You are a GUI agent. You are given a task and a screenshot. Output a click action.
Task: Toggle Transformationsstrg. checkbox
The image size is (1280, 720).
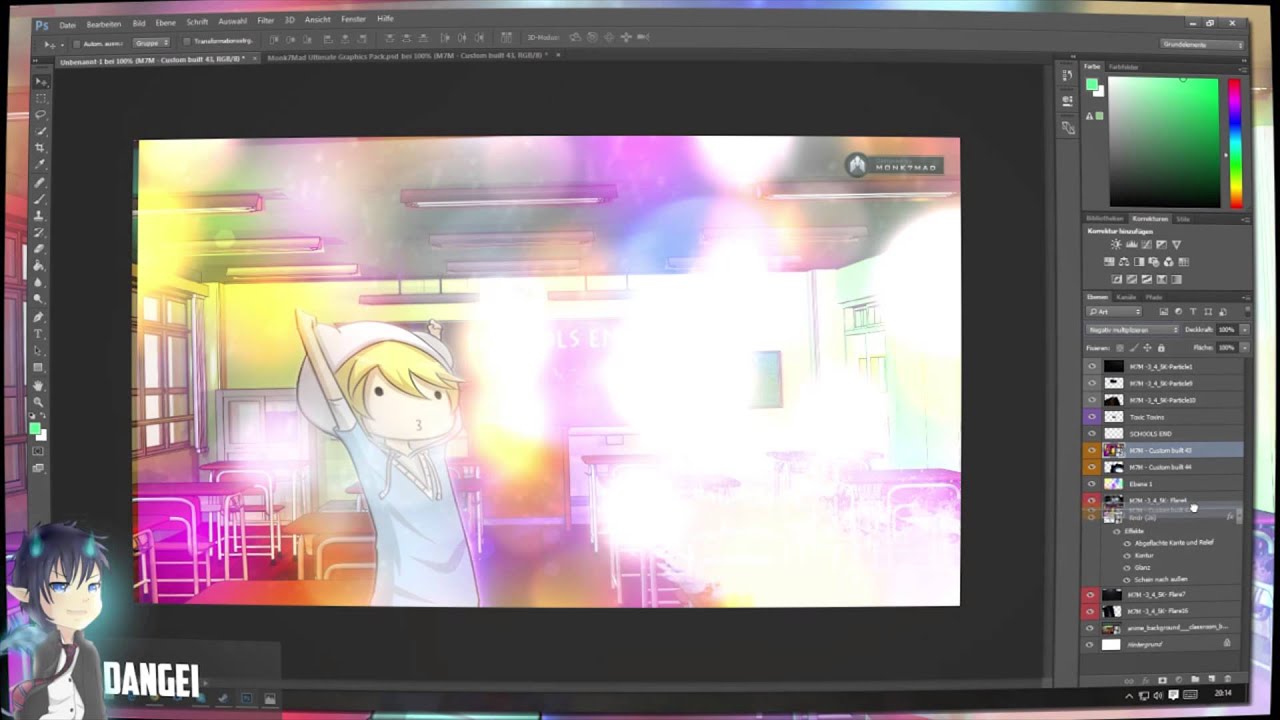coord(186,44)
